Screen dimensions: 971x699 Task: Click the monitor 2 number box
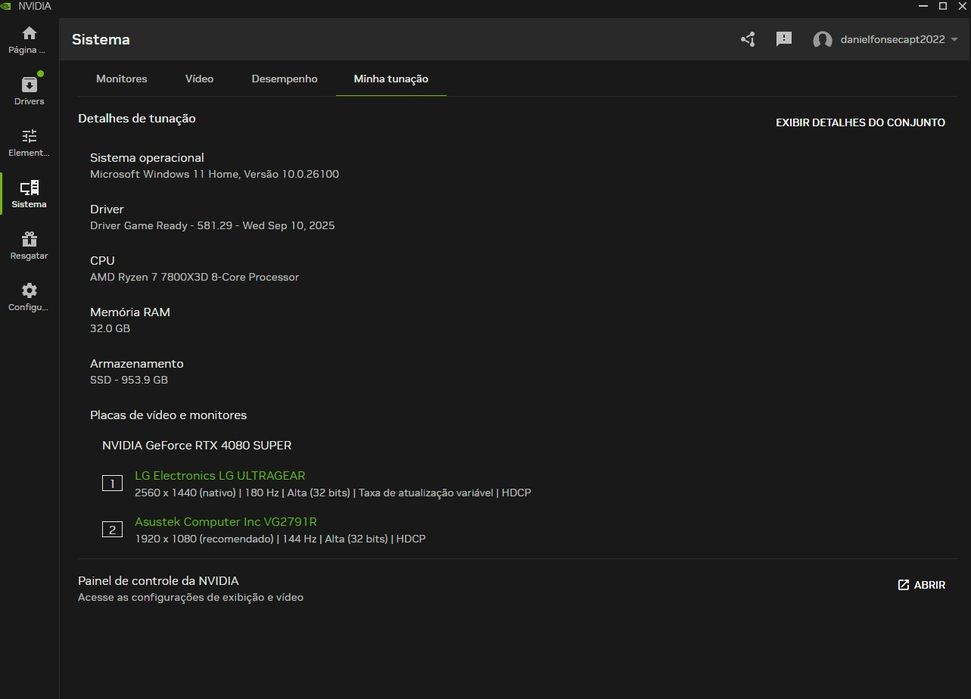point(112,529)
